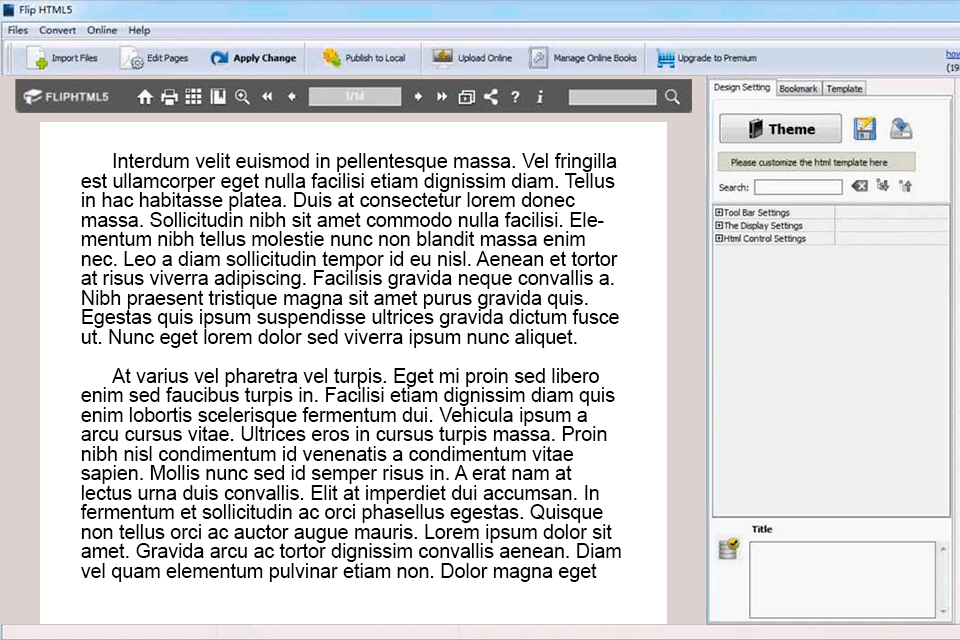This screenshot has width=960, height=640.
Task: Expand The Display Settings node
Action: click(719, 225)
